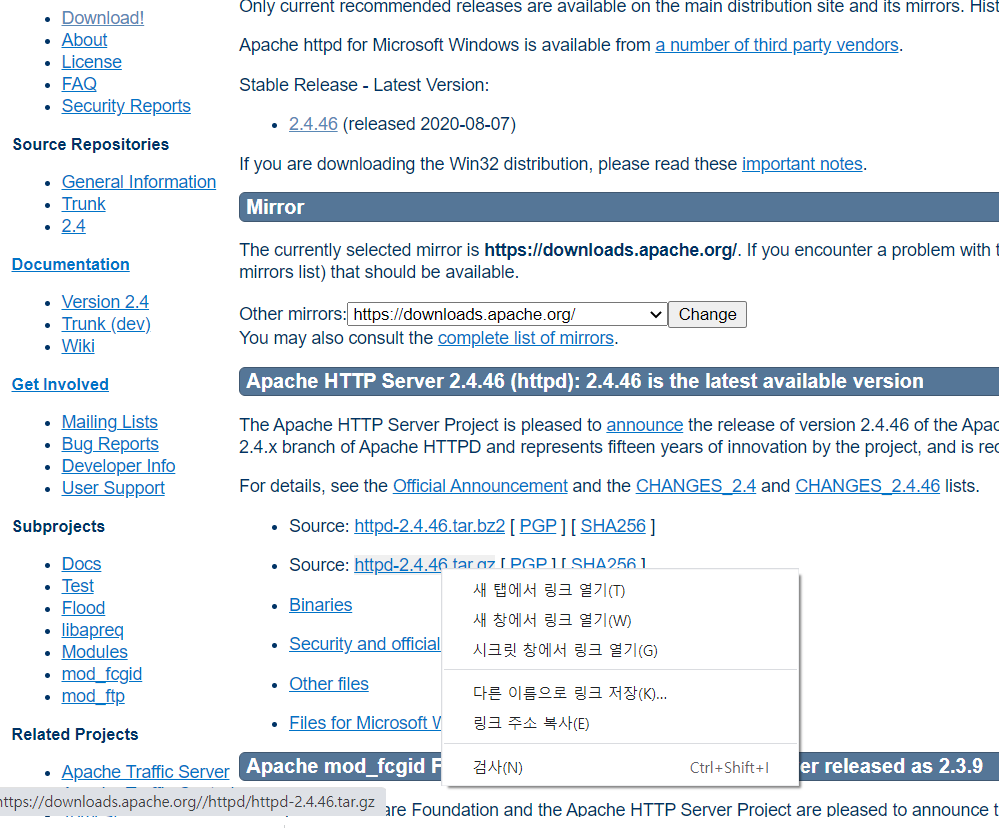This screenshot has width=999, height=828.
Task: Open Trunk (dev) documentation link
Action: click(106, 324)
